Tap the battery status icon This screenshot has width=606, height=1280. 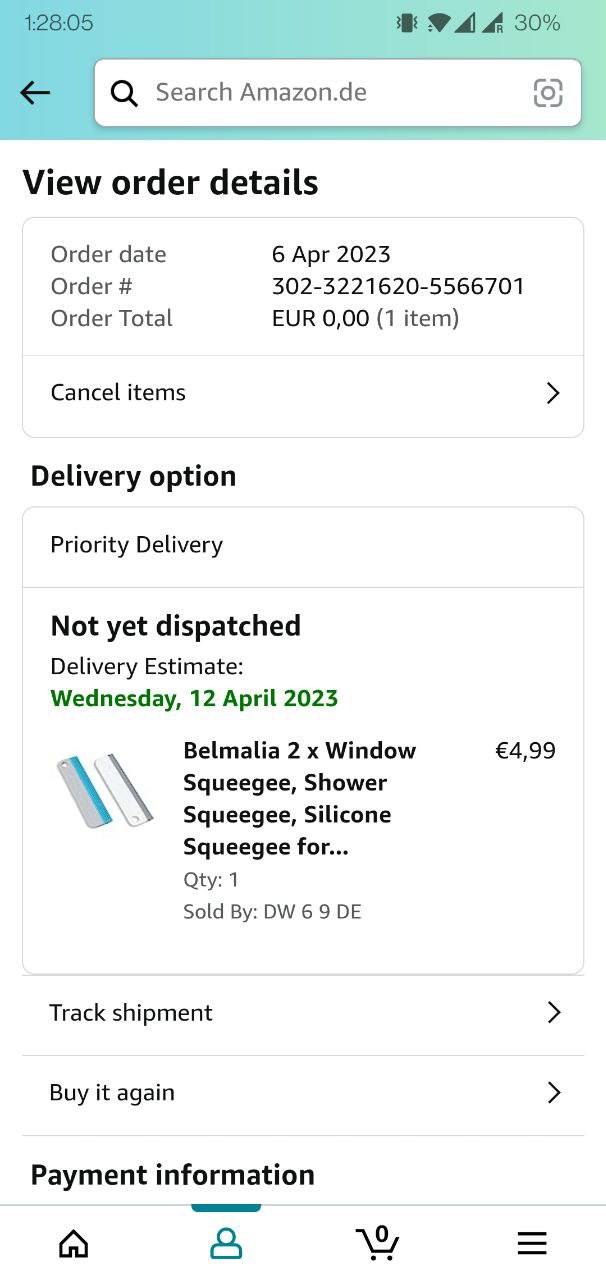[537, 23]
